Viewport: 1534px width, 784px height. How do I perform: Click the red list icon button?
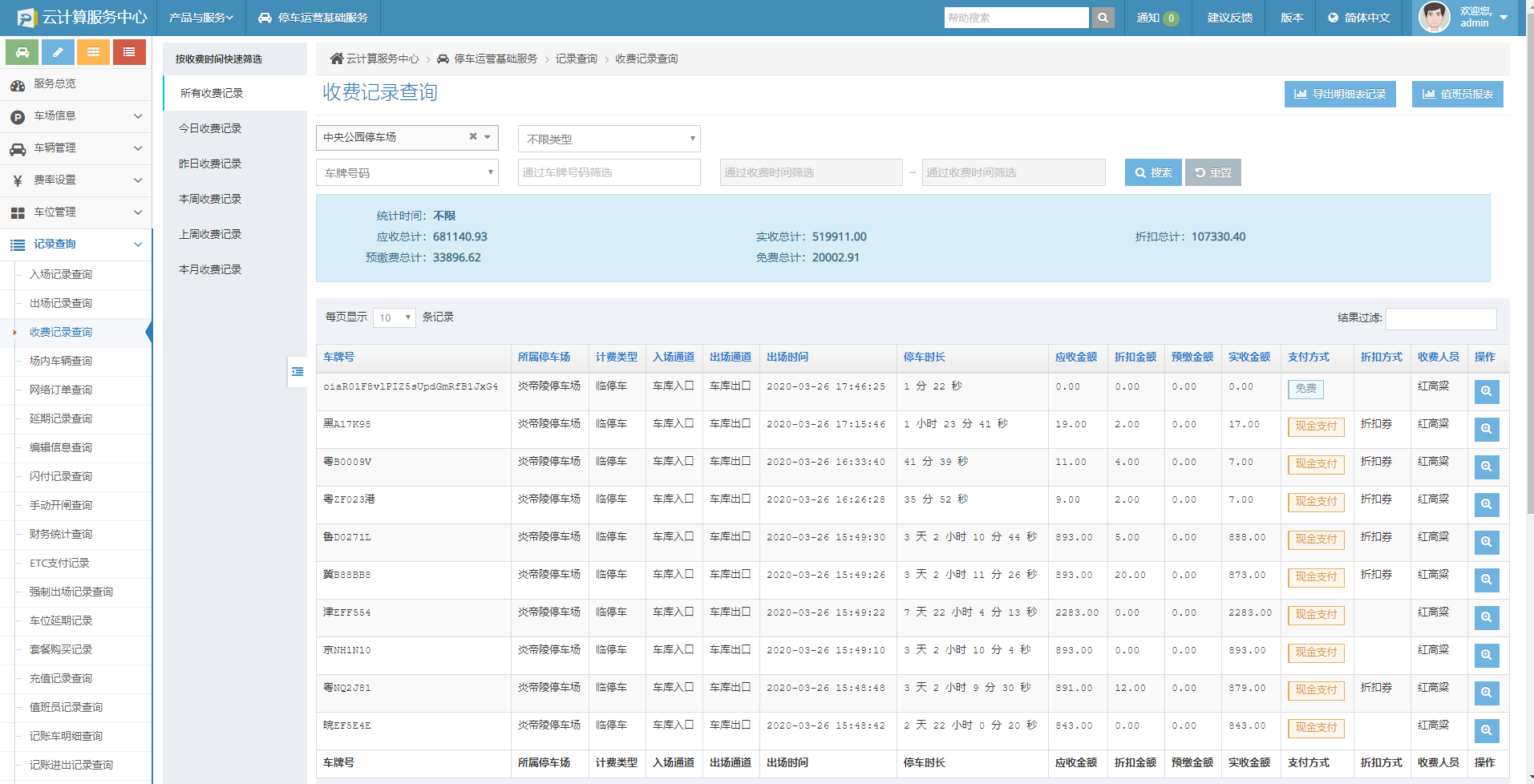point(129,52)
